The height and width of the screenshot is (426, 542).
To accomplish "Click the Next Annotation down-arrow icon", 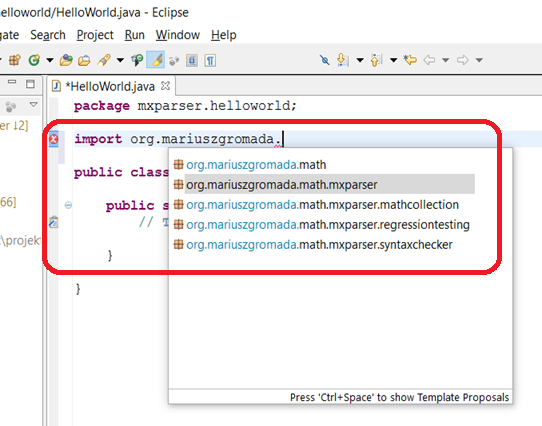I will click(x=342, y=60).
